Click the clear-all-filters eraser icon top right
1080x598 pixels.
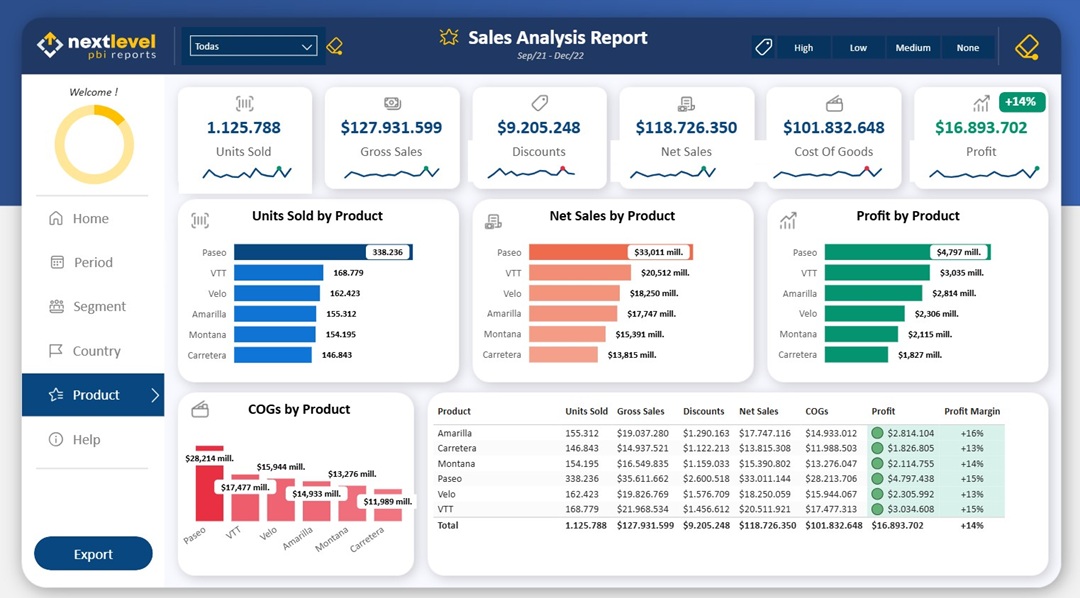click(x=1027, y=47)
